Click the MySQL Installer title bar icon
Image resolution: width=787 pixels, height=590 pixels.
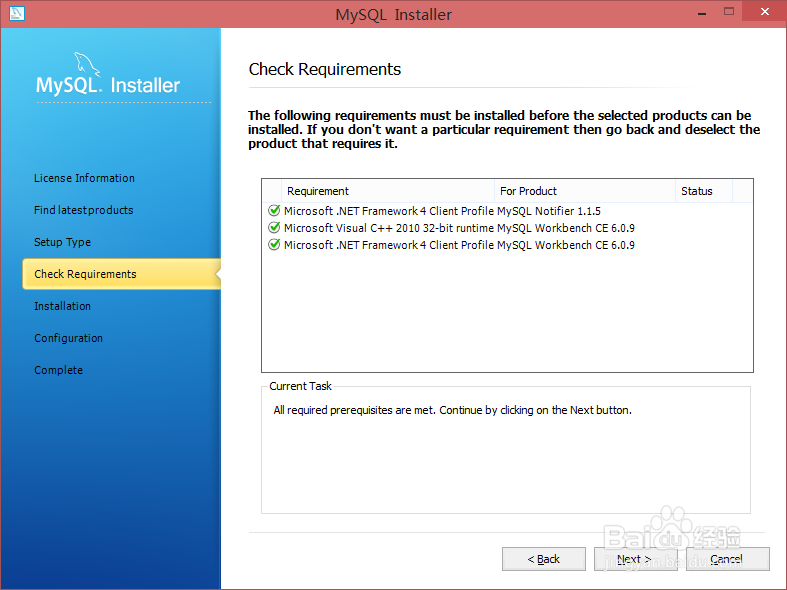pyautogui.click(x=17, y=14)
